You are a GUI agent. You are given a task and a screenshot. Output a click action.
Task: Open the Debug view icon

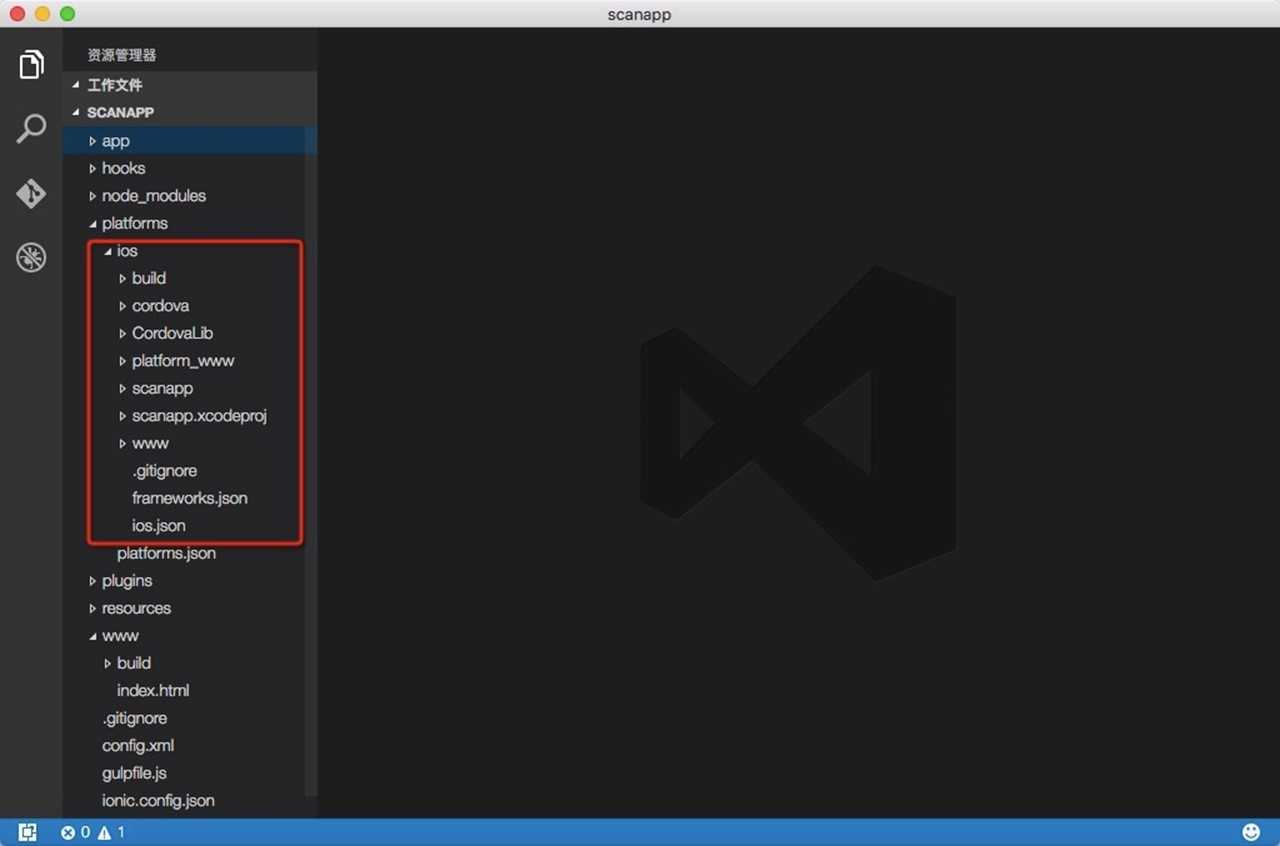pos(31,258)
